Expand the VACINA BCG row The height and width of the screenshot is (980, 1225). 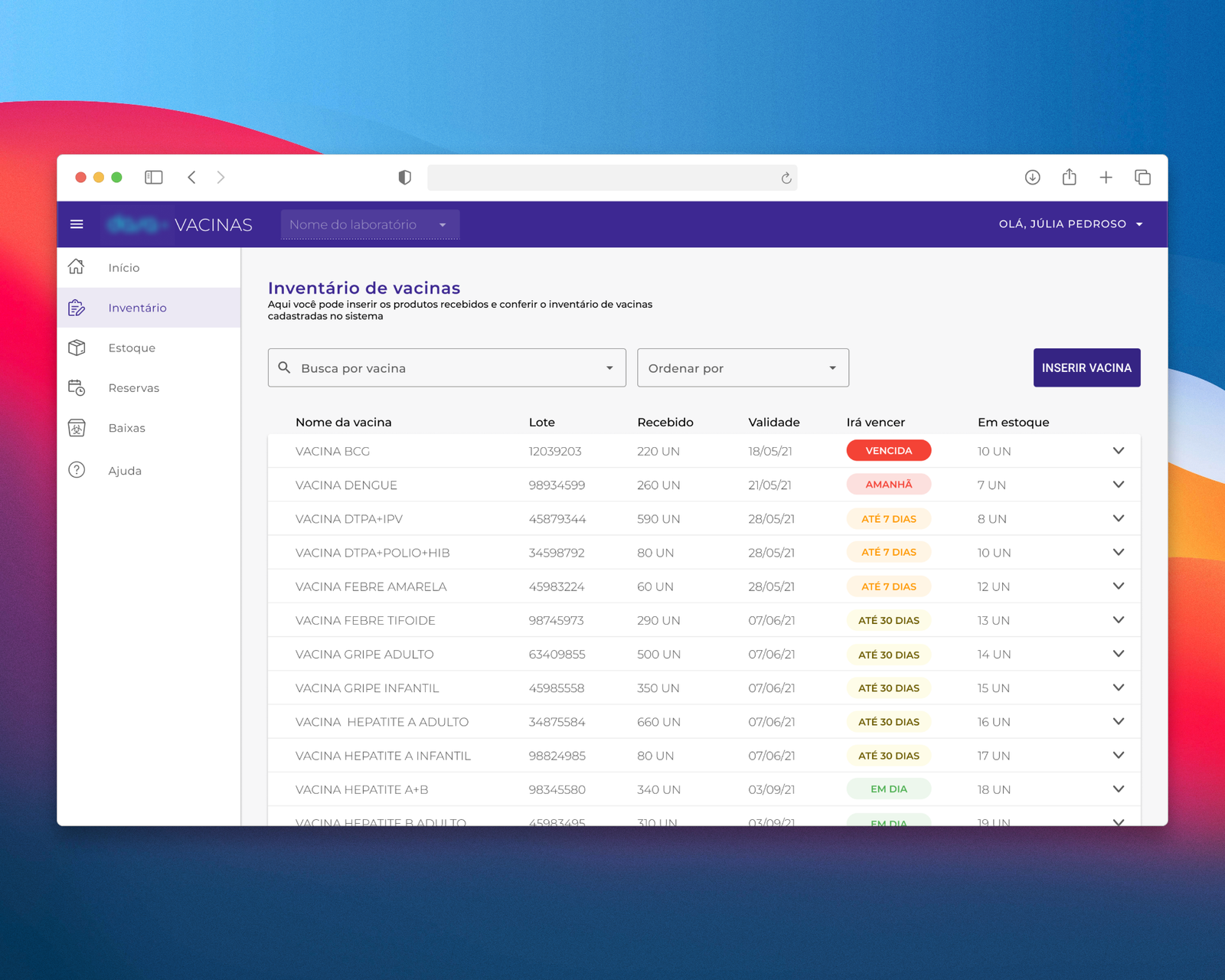pos(1118,451)
